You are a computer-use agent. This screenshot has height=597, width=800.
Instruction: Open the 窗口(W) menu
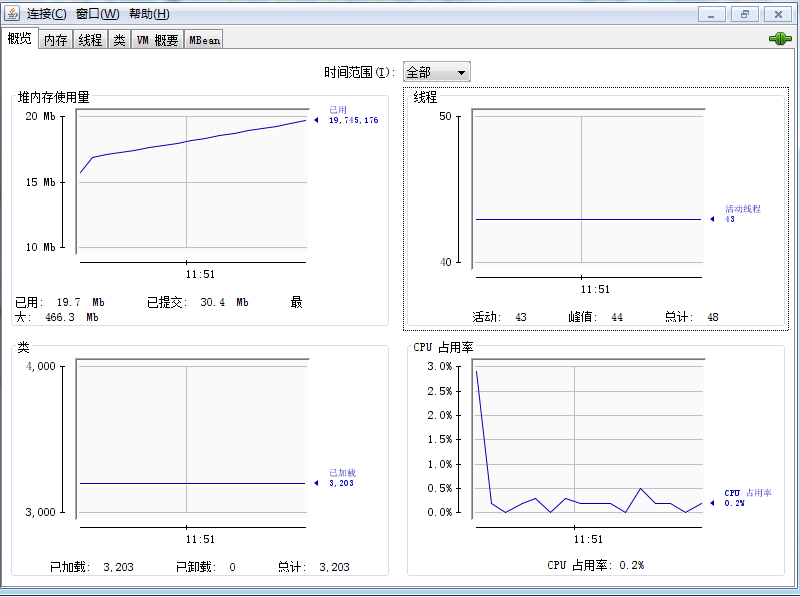[x=97, y=14]
